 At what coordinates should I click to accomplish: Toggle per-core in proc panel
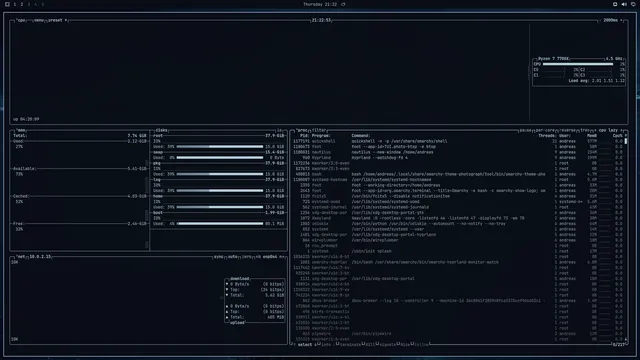[545, 130]
